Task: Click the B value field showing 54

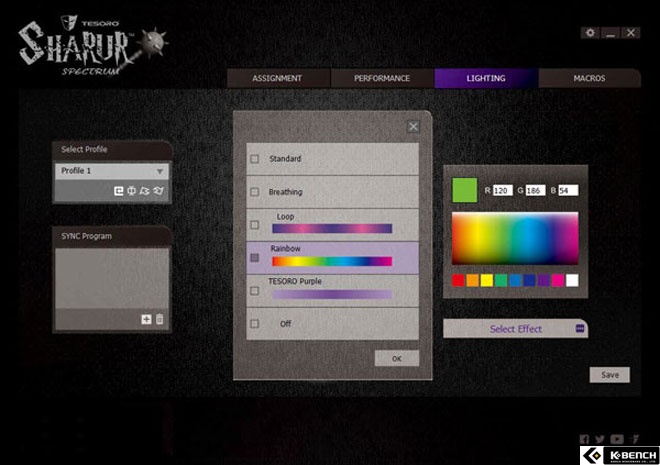Action: pyautogui.click(x=568, y=191)
